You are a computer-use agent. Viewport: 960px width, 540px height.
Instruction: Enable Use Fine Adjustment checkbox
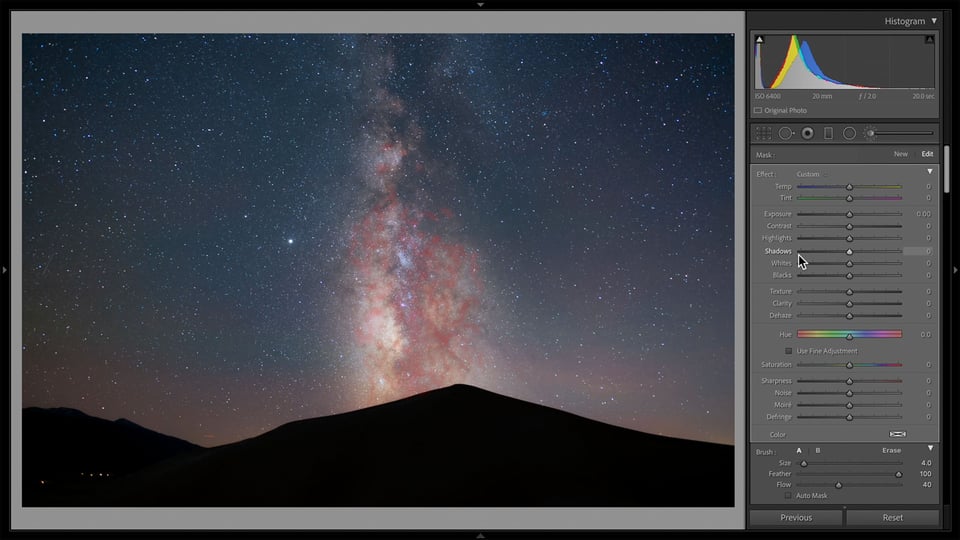(789, 351)
